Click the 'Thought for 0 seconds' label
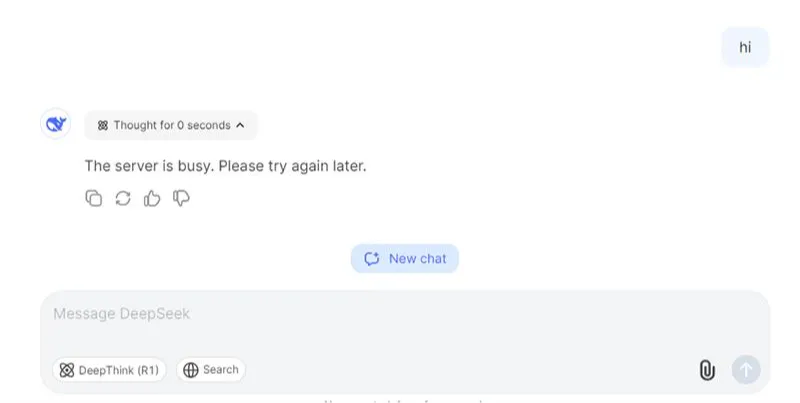 (x=171, y=126)
